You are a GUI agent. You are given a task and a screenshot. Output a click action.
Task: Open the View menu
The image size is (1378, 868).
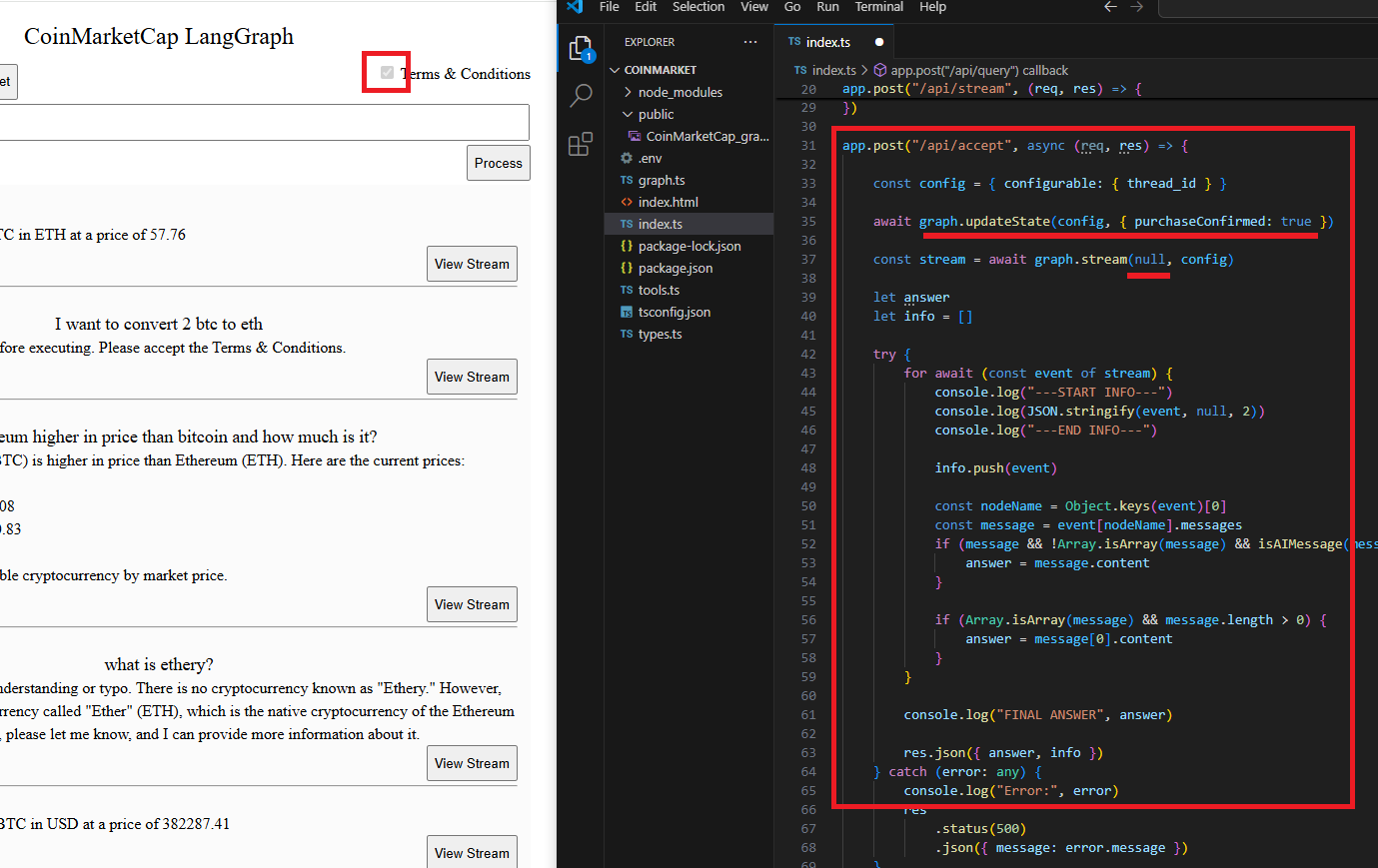click(754, 7)
